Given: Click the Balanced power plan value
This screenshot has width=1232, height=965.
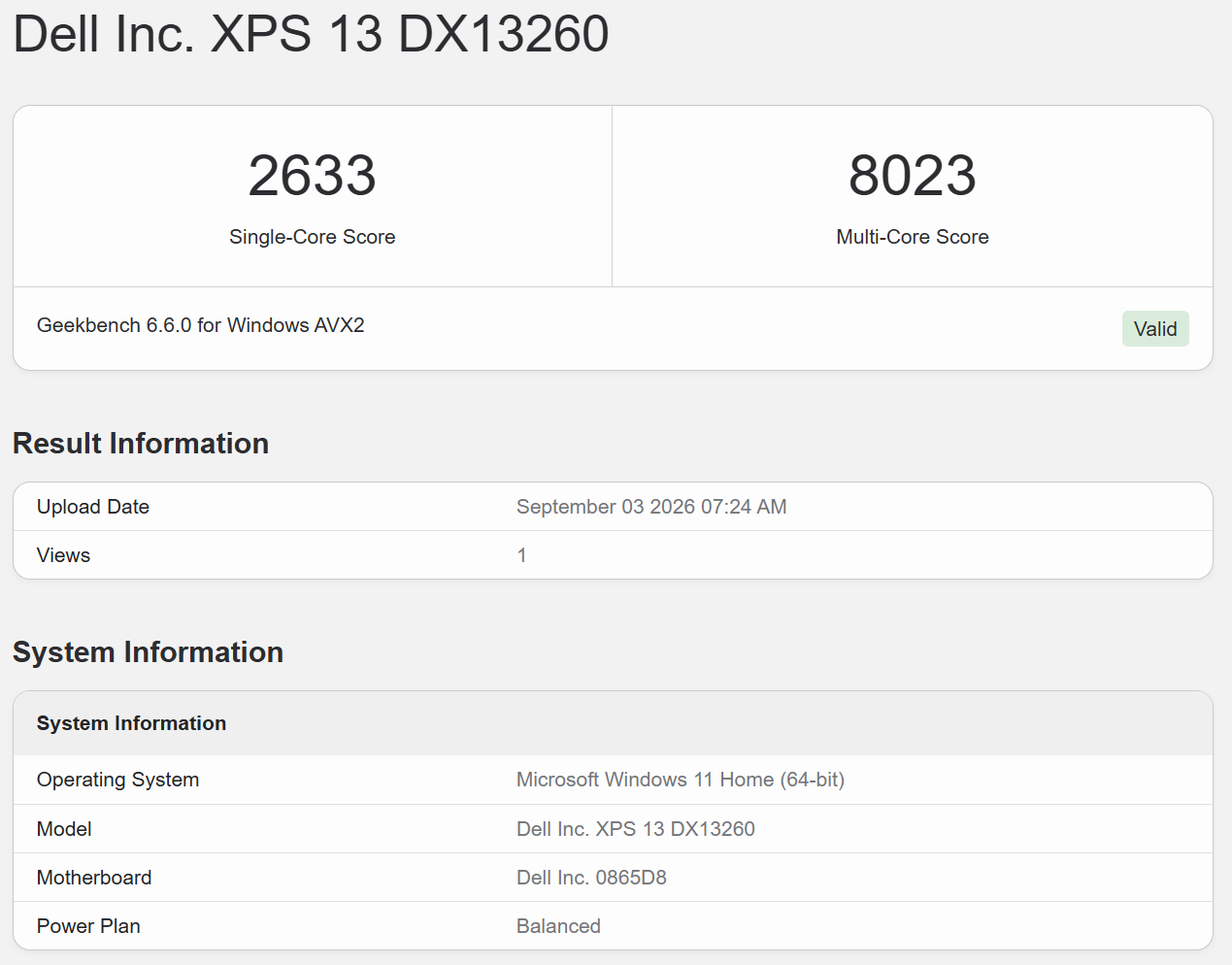Looking at the screenshot, I should (558, 926).
